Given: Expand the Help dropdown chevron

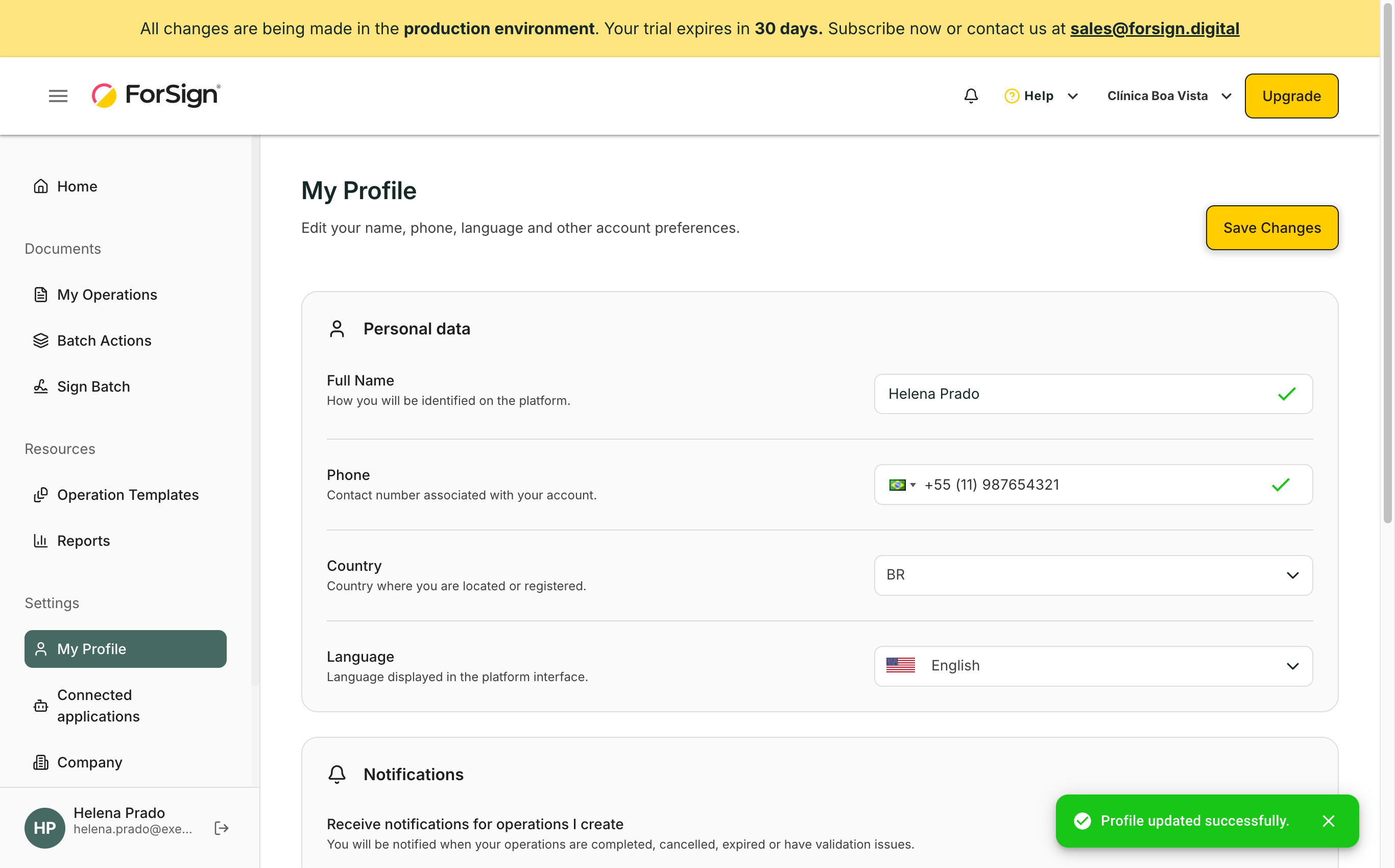Looking at the screenshot, I should point(1072,96).
